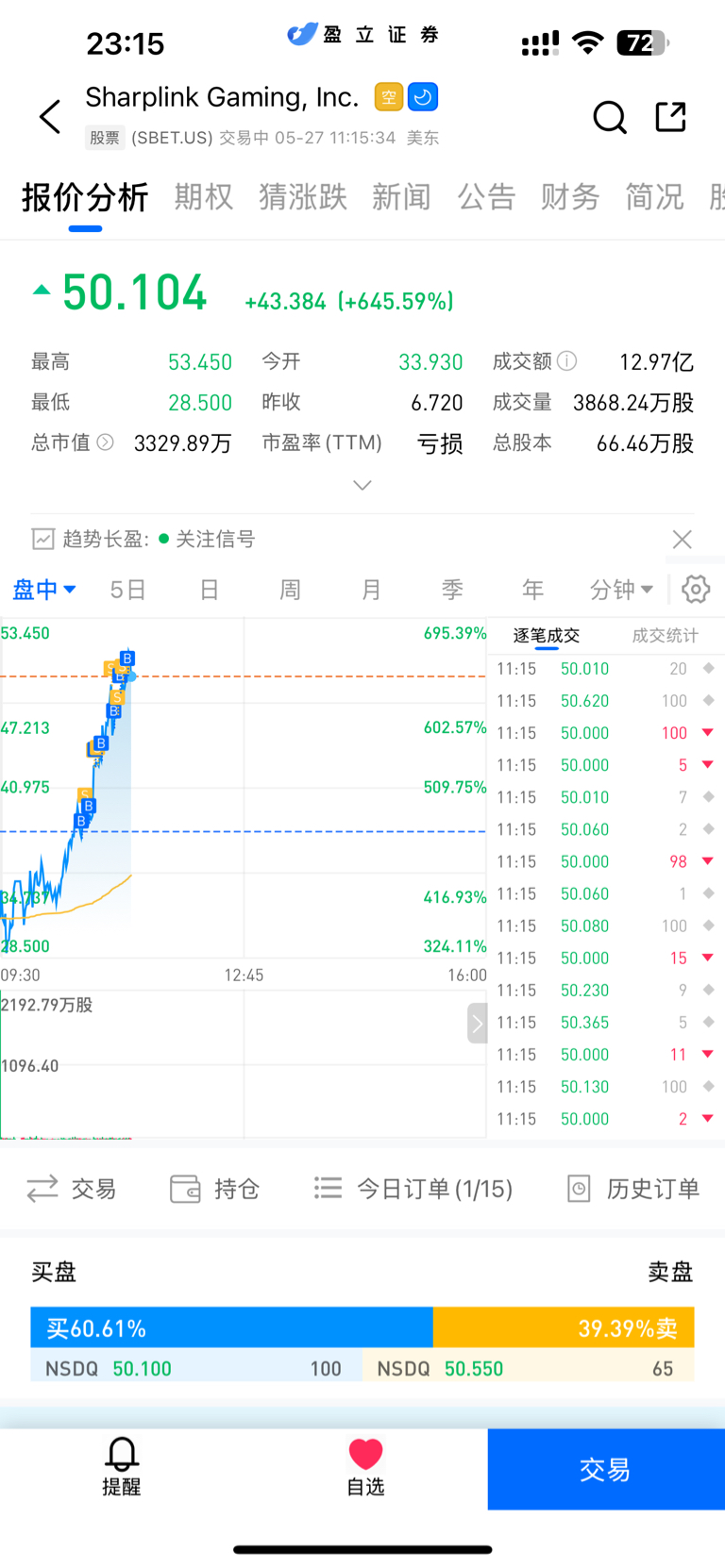The width and height of the screenshot is (725, 1568).
Task: Switch chart to 季 period
Action: point(452,590)
